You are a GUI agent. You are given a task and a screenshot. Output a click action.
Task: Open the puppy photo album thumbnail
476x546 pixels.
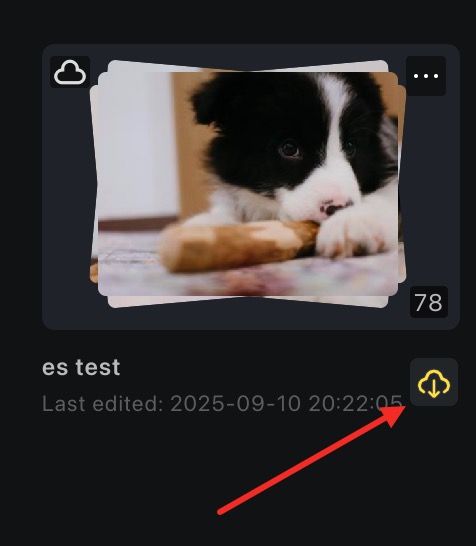coord(248,184)
